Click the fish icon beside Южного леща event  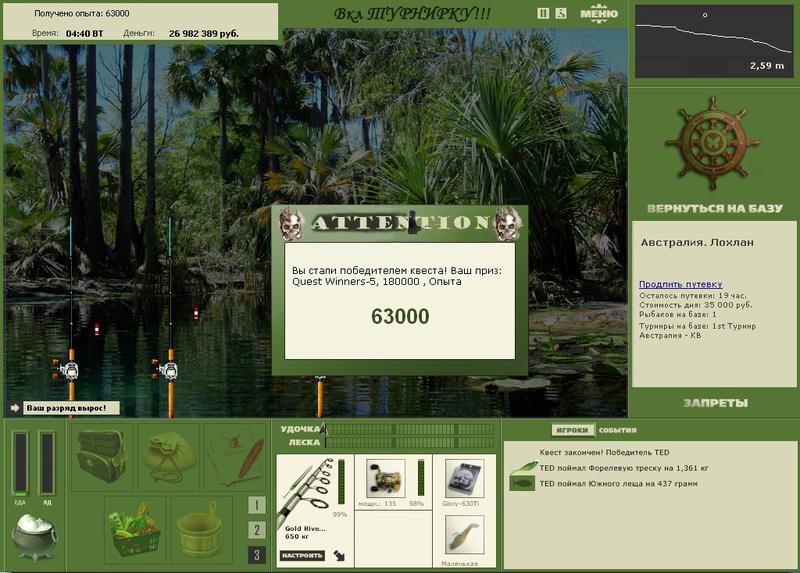pos(522,483)
